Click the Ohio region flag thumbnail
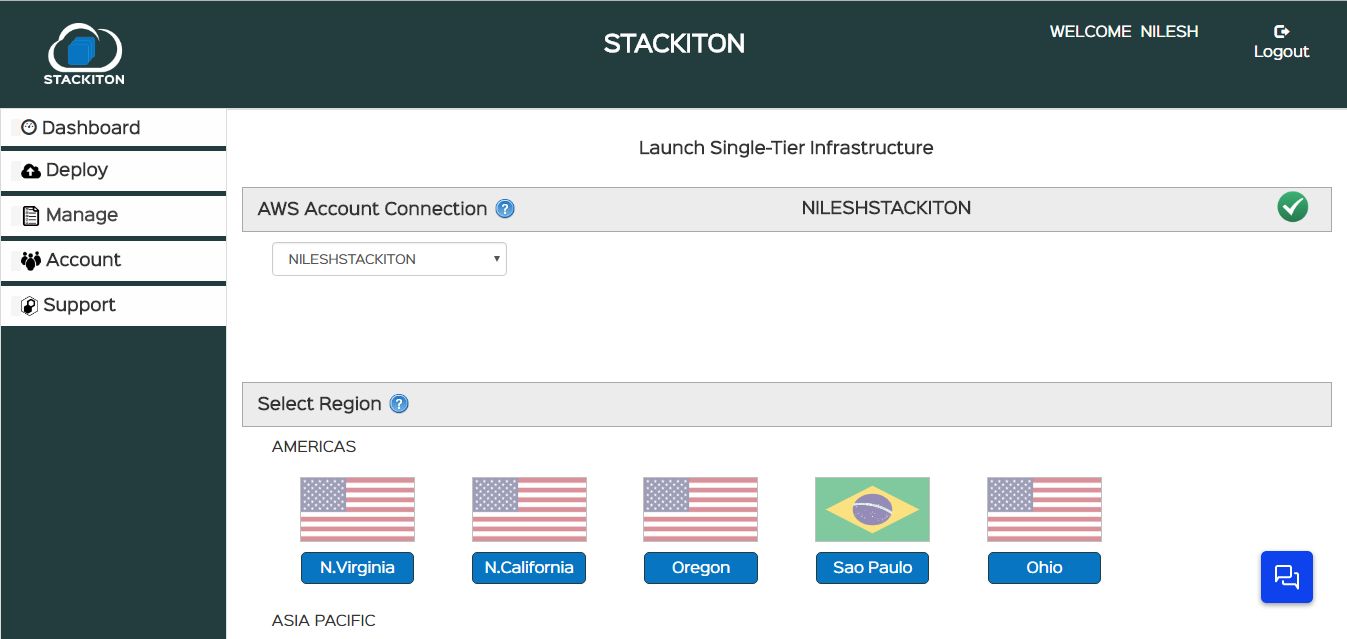This screenshot has height=639, width=1347. coord(1044,509)
